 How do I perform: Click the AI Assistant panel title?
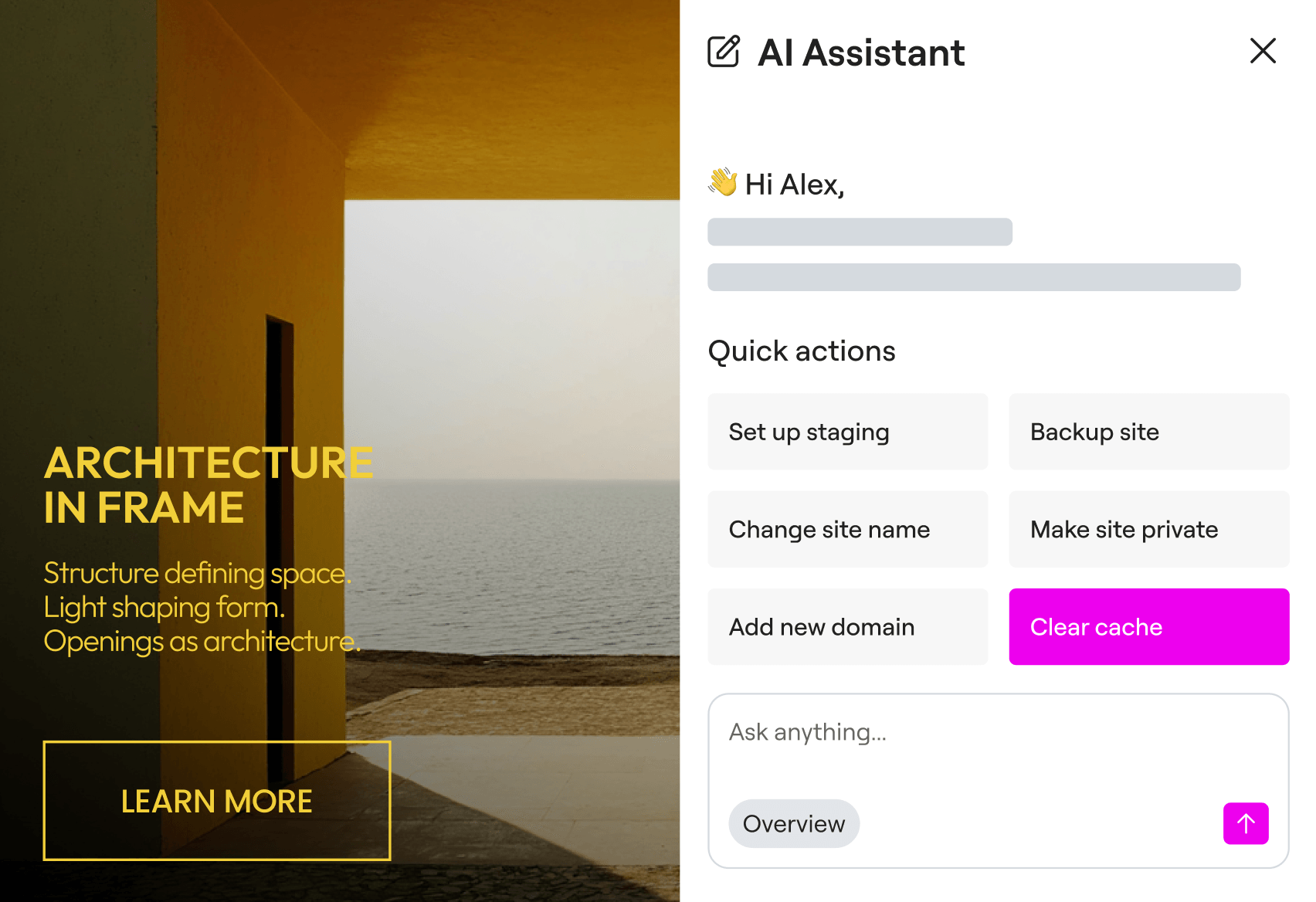(x=861, y=53)
